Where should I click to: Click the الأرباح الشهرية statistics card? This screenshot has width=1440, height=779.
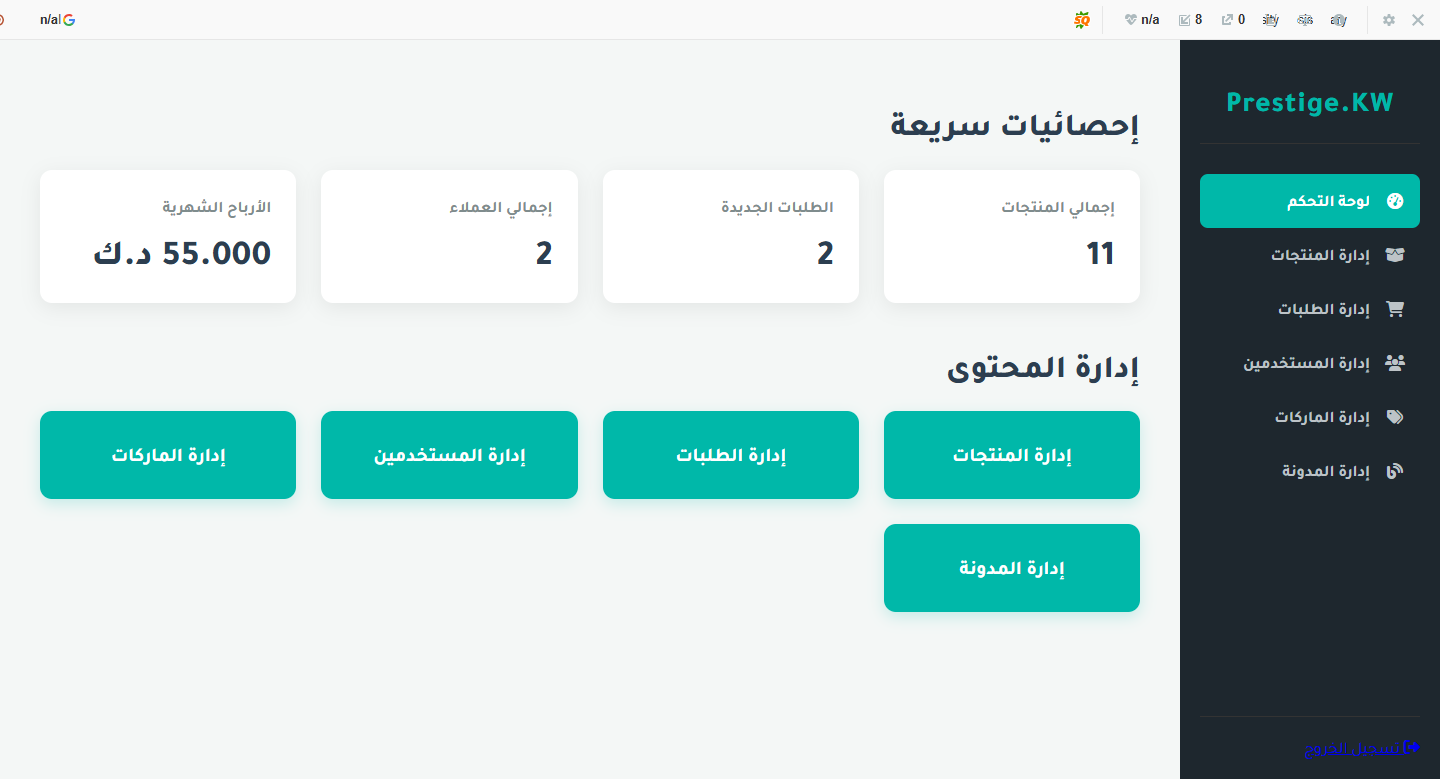click(x=168, y=236)
